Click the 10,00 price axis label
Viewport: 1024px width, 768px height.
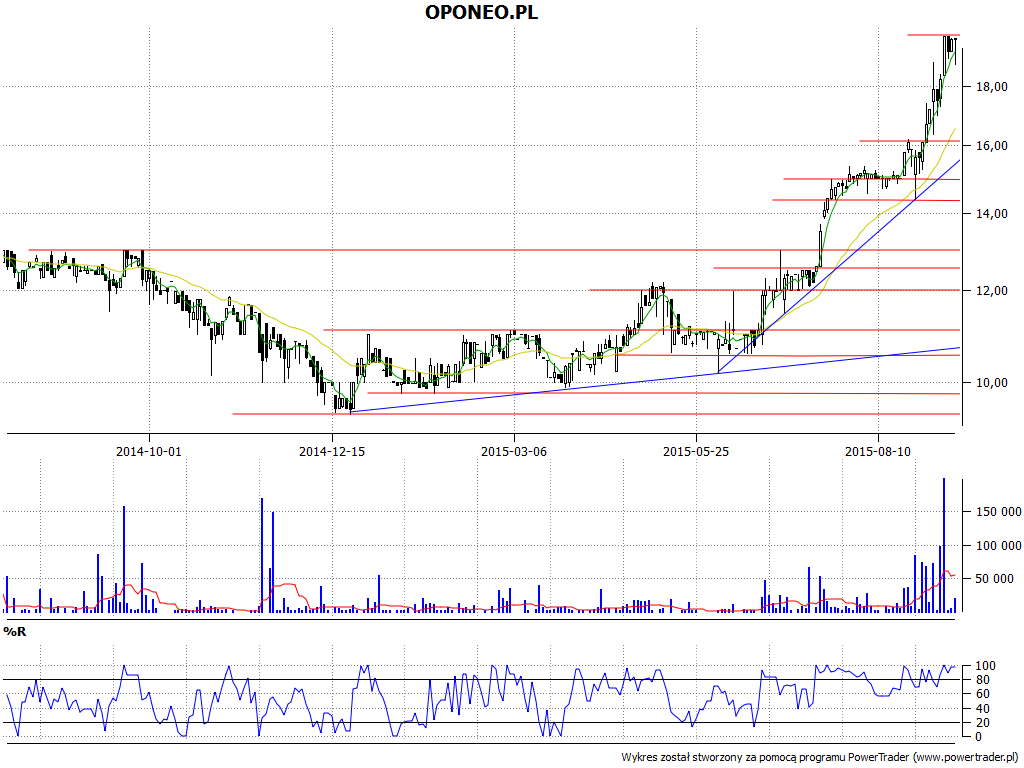(x=991, y=383)
